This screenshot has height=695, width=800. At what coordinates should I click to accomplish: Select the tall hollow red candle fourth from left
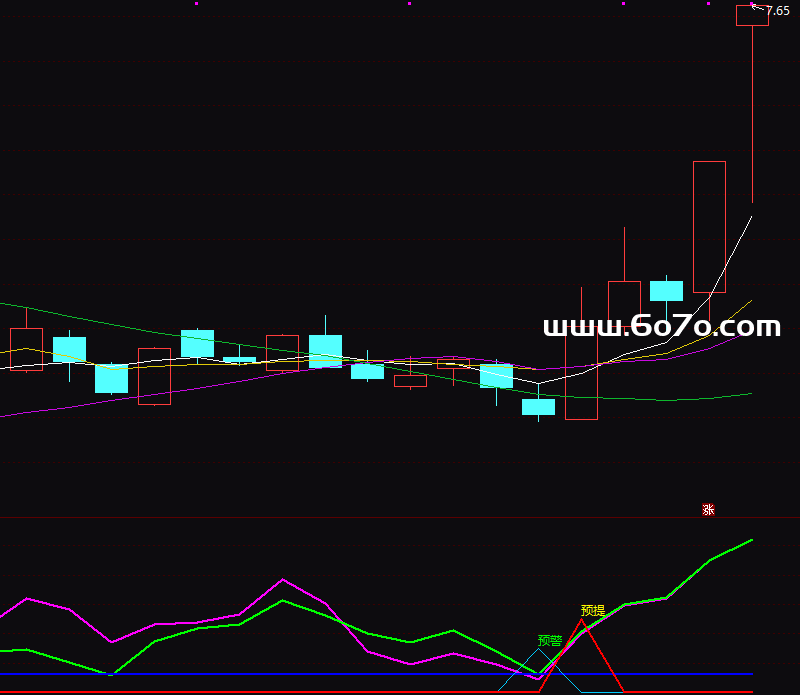click(154, 376)
